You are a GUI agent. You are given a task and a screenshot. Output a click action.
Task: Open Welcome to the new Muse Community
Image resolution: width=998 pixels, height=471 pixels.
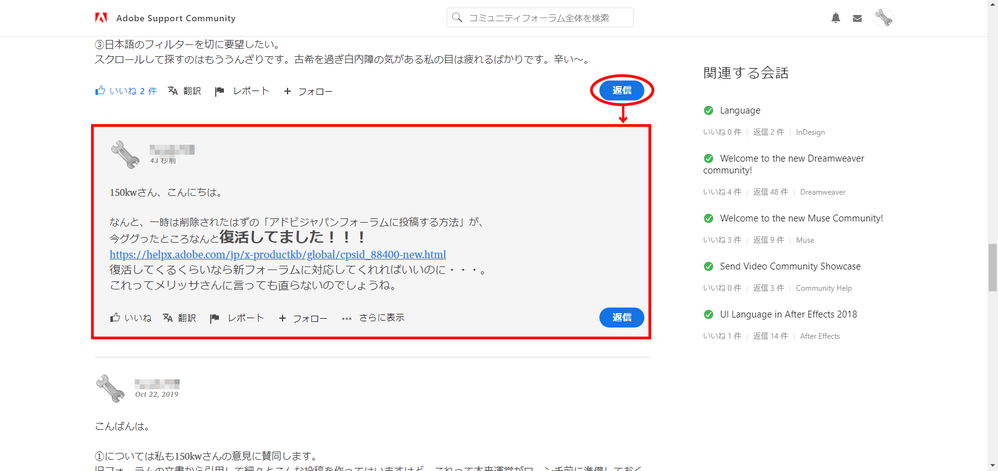801,218
